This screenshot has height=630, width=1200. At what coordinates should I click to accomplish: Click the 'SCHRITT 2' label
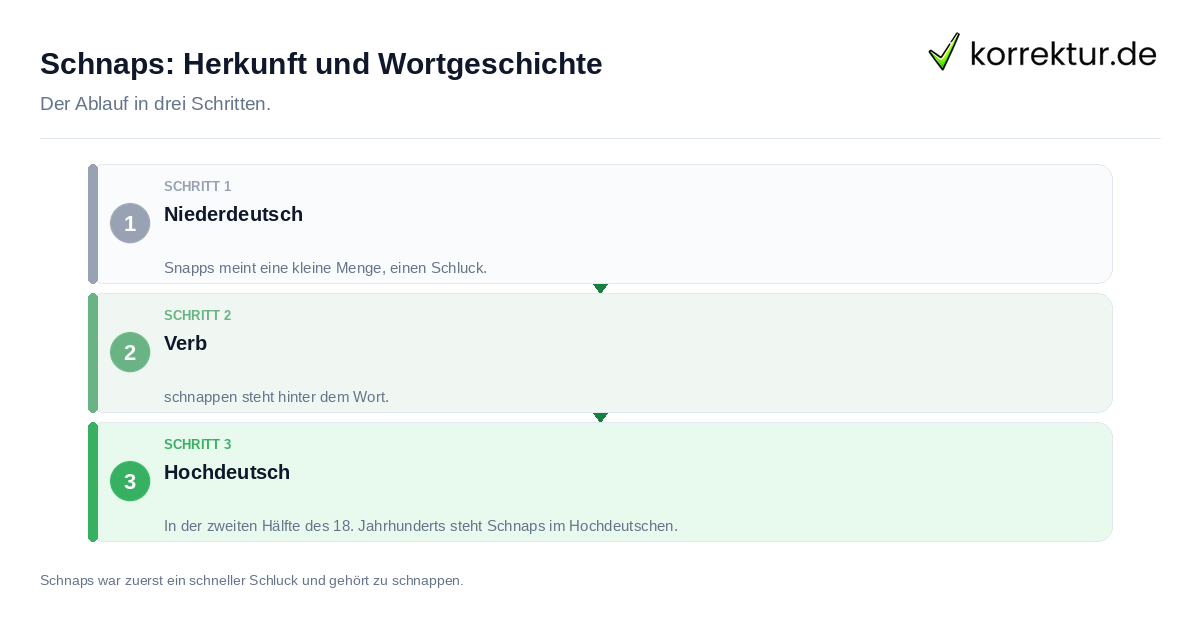pyautogui.click(x=198, y=315)
